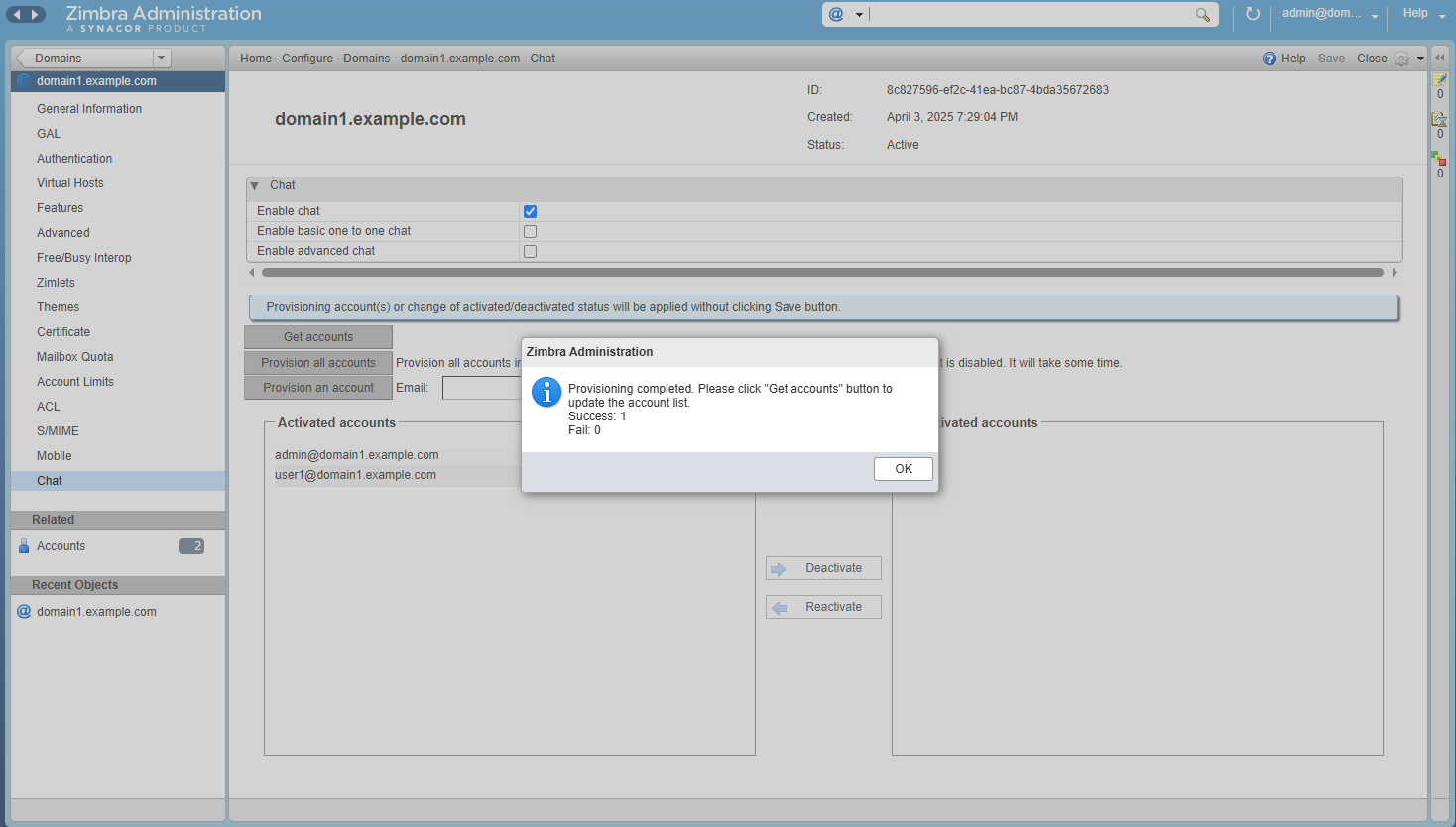This screenshot has height=827, width=1456.
Task: Click the domain ID value text
Action: pos(998,90)
